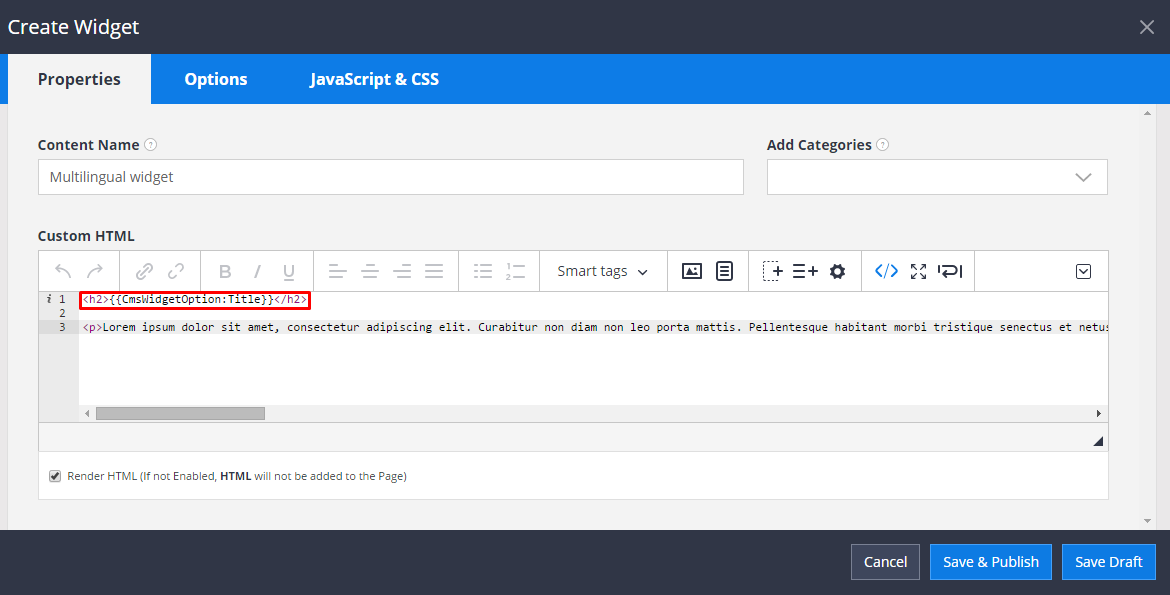
Task: Toggle the Render HTML option
Action: [55, 475]
